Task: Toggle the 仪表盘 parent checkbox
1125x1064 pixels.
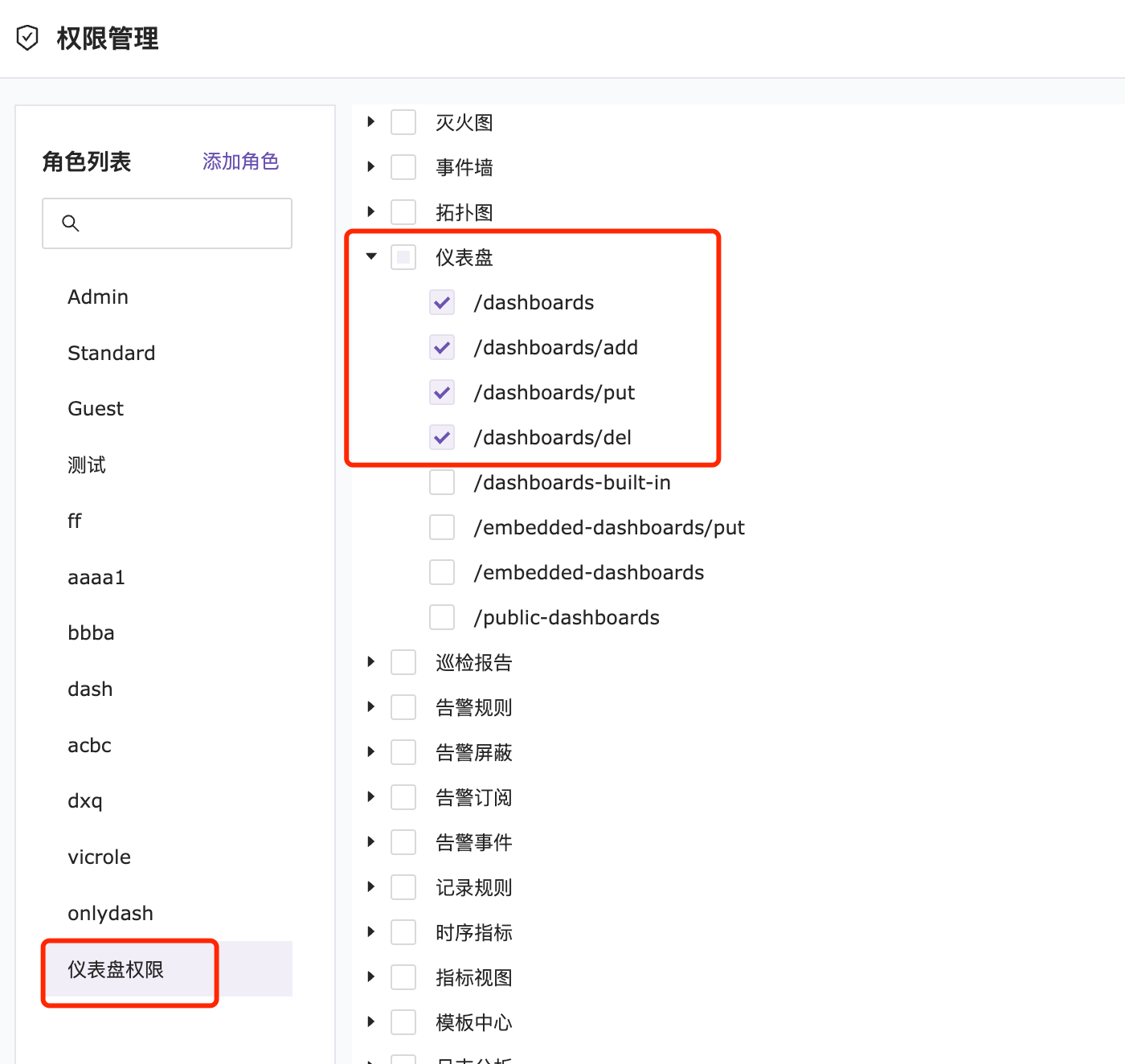Action: coord(403,257)
